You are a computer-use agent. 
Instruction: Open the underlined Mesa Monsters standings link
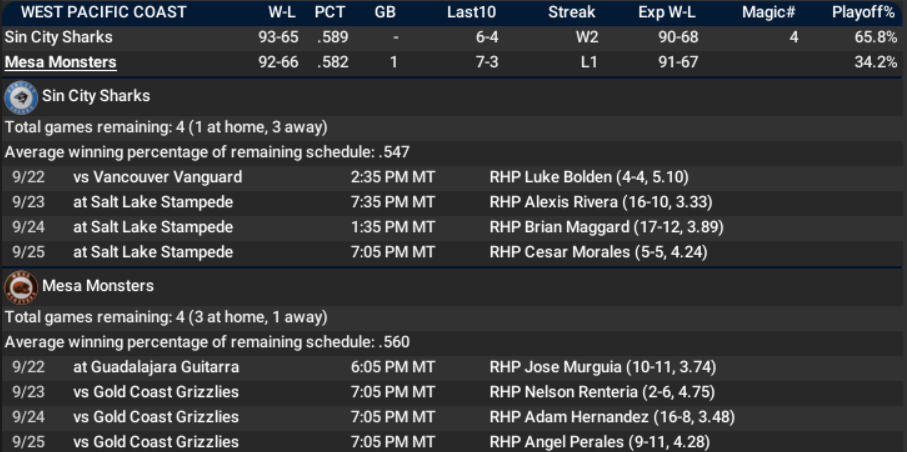60,63
